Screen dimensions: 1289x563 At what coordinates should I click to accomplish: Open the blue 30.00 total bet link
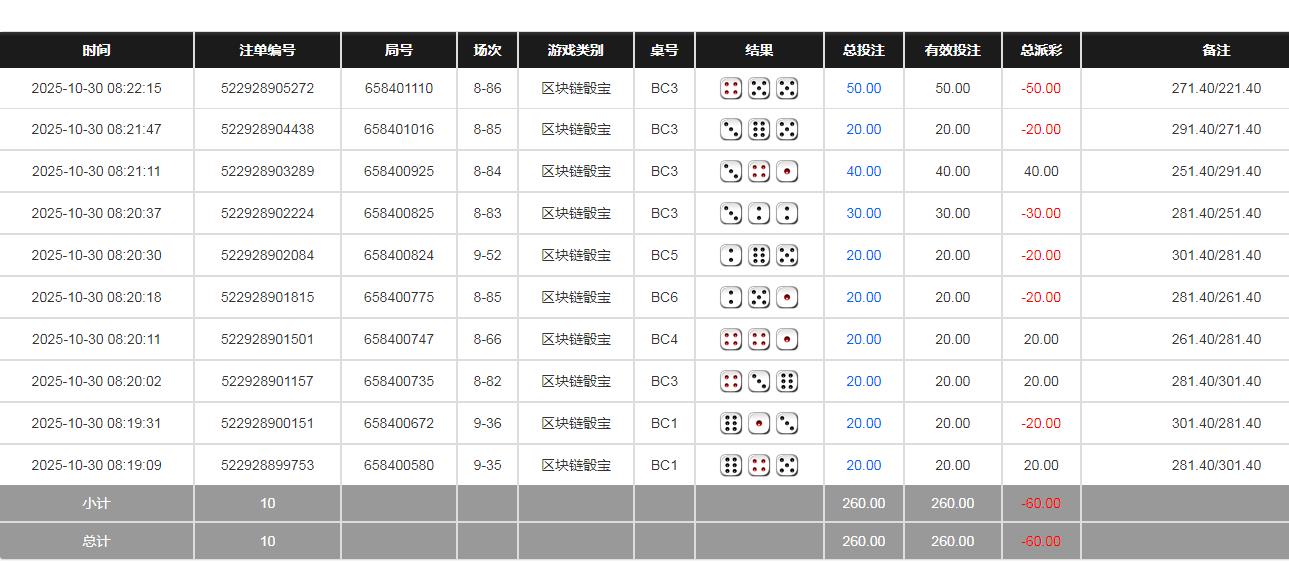pyautogui.click(x=863, y=213)
